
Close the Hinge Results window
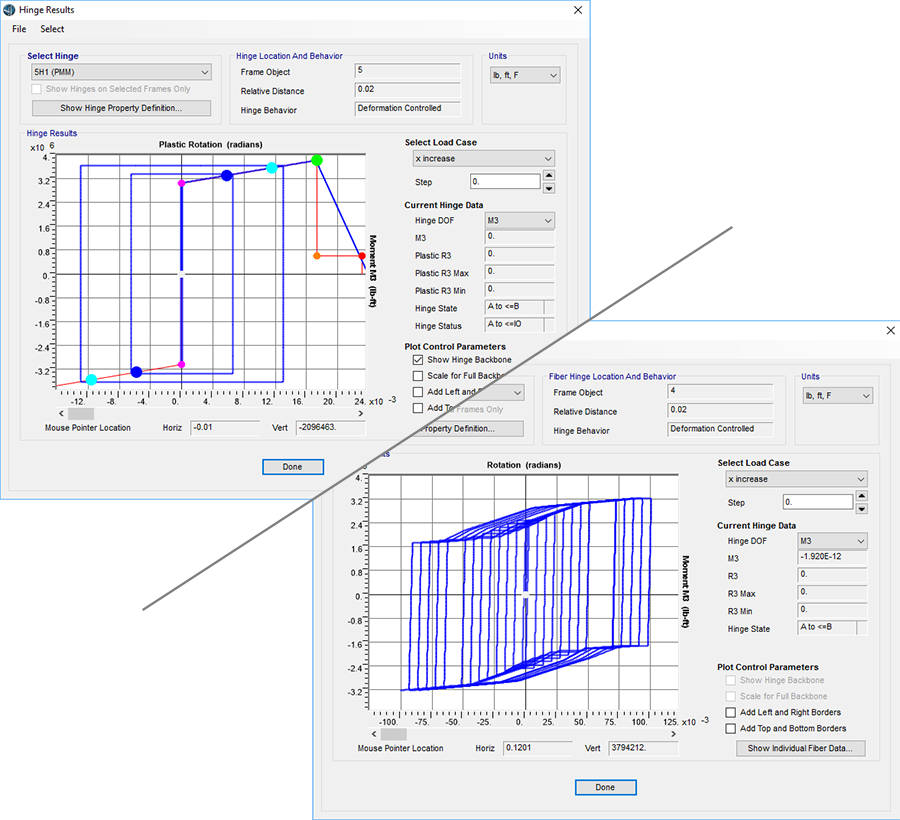[578, 10]
